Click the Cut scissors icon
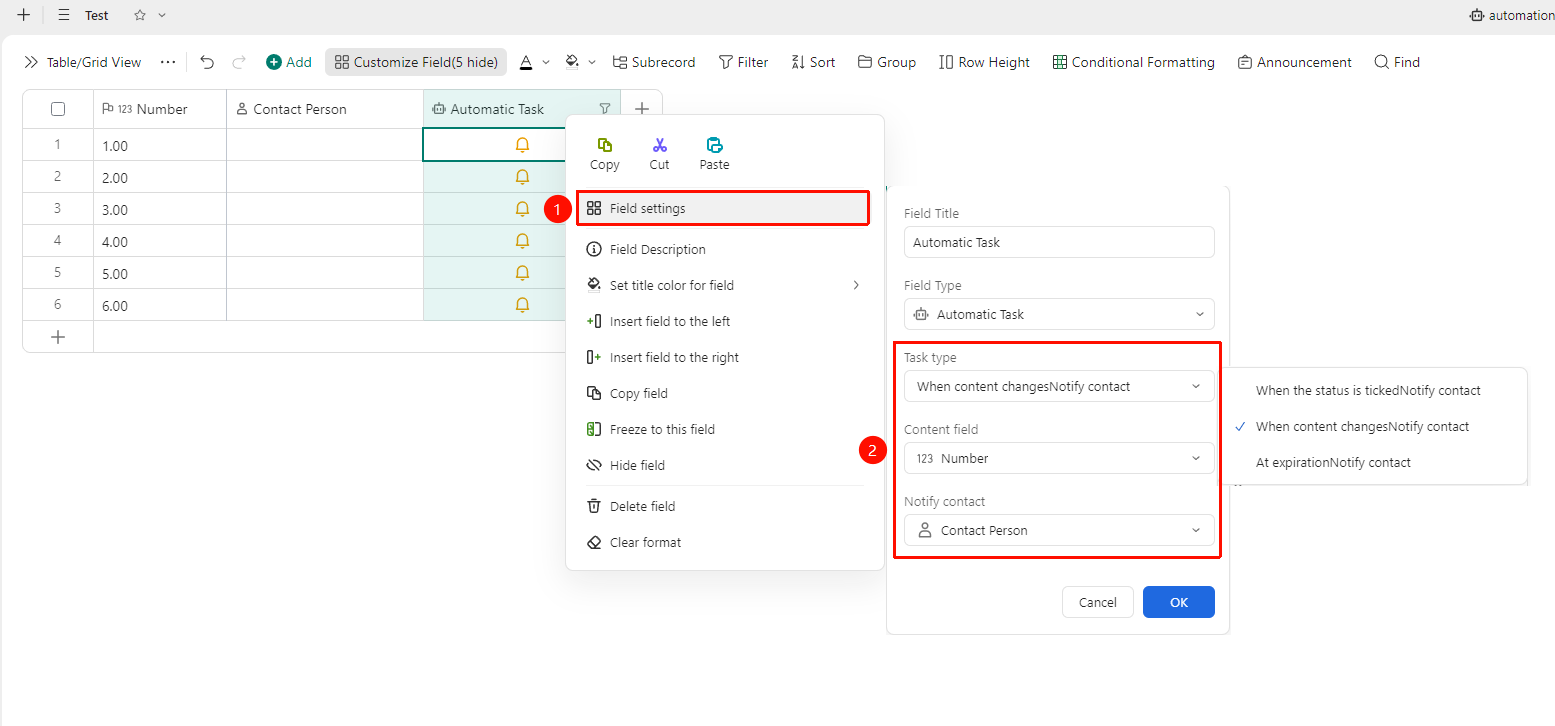 [660, 145]
